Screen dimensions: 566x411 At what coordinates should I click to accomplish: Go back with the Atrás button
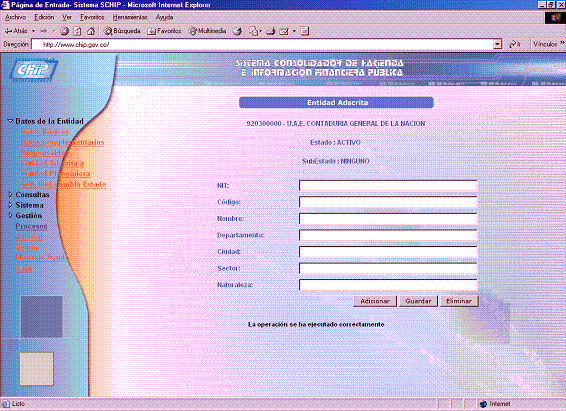pos(16,31)
